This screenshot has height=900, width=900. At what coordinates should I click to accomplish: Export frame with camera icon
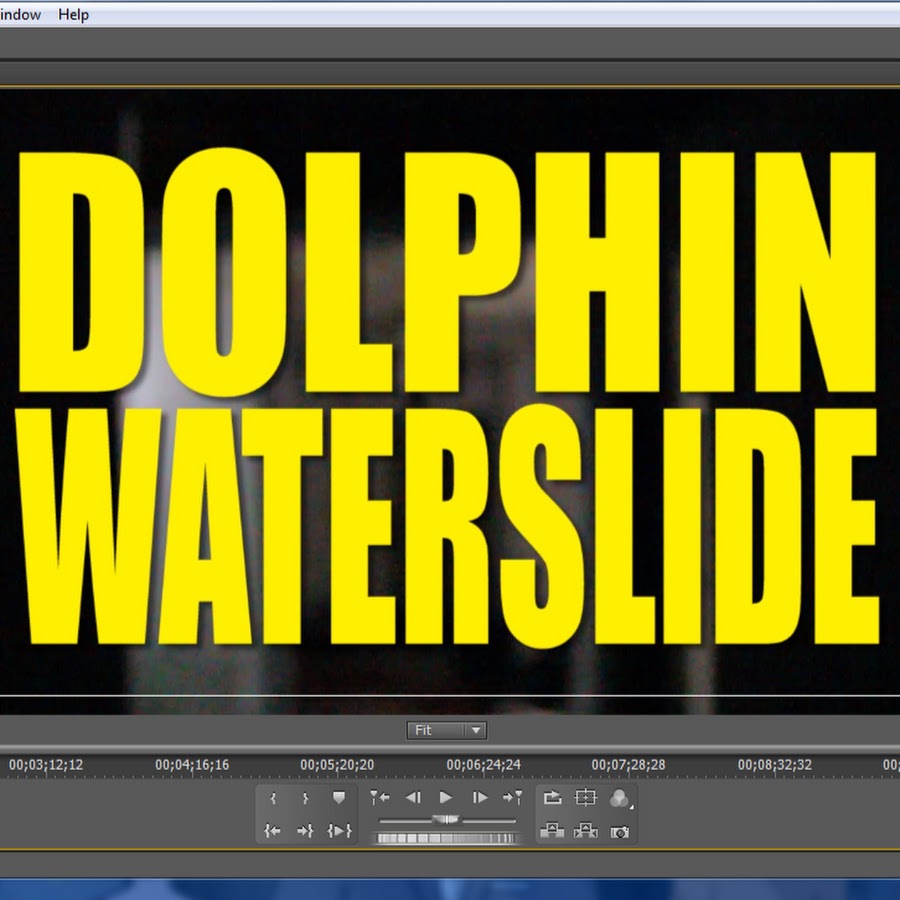click(619, 832)
